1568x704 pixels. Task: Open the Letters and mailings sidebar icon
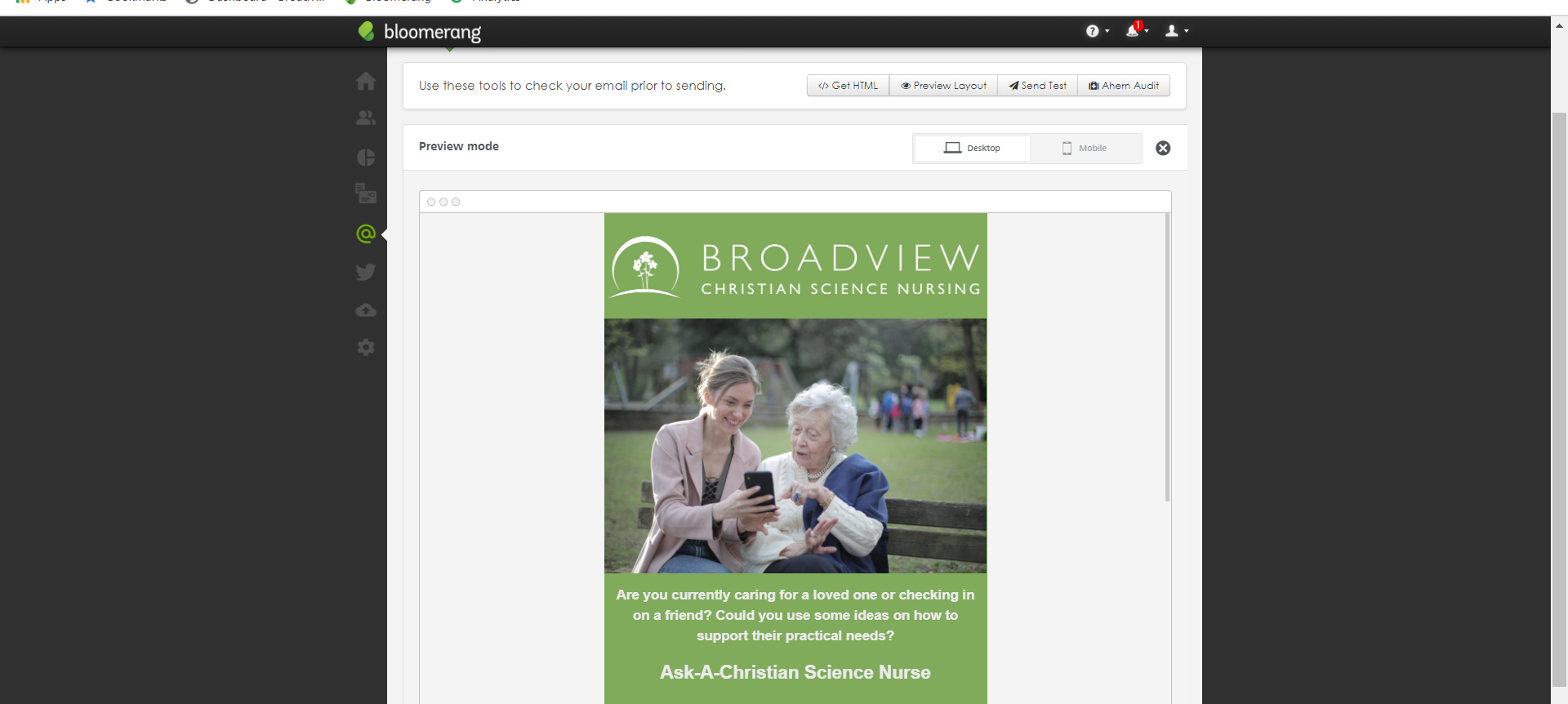coord(366,194)
